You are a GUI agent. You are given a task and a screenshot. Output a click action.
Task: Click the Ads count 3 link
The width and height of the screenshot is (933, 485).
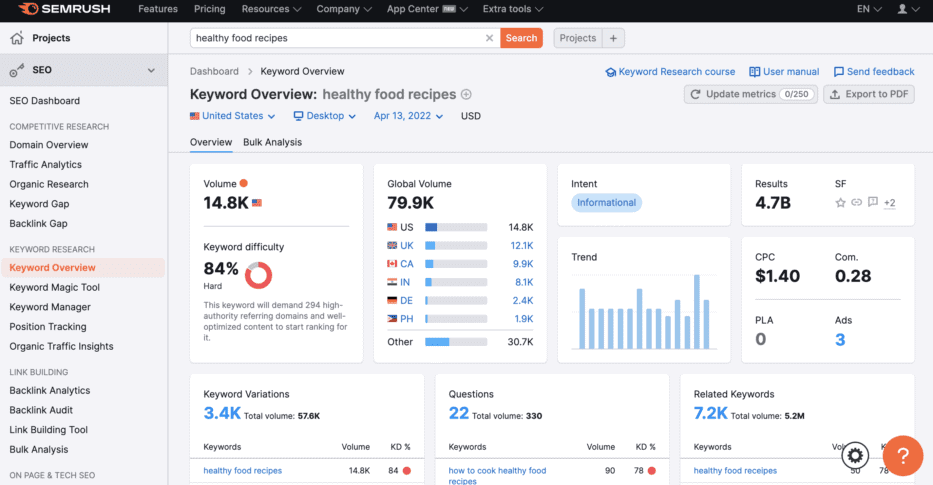pyautogui.click(x=840, y=340)
